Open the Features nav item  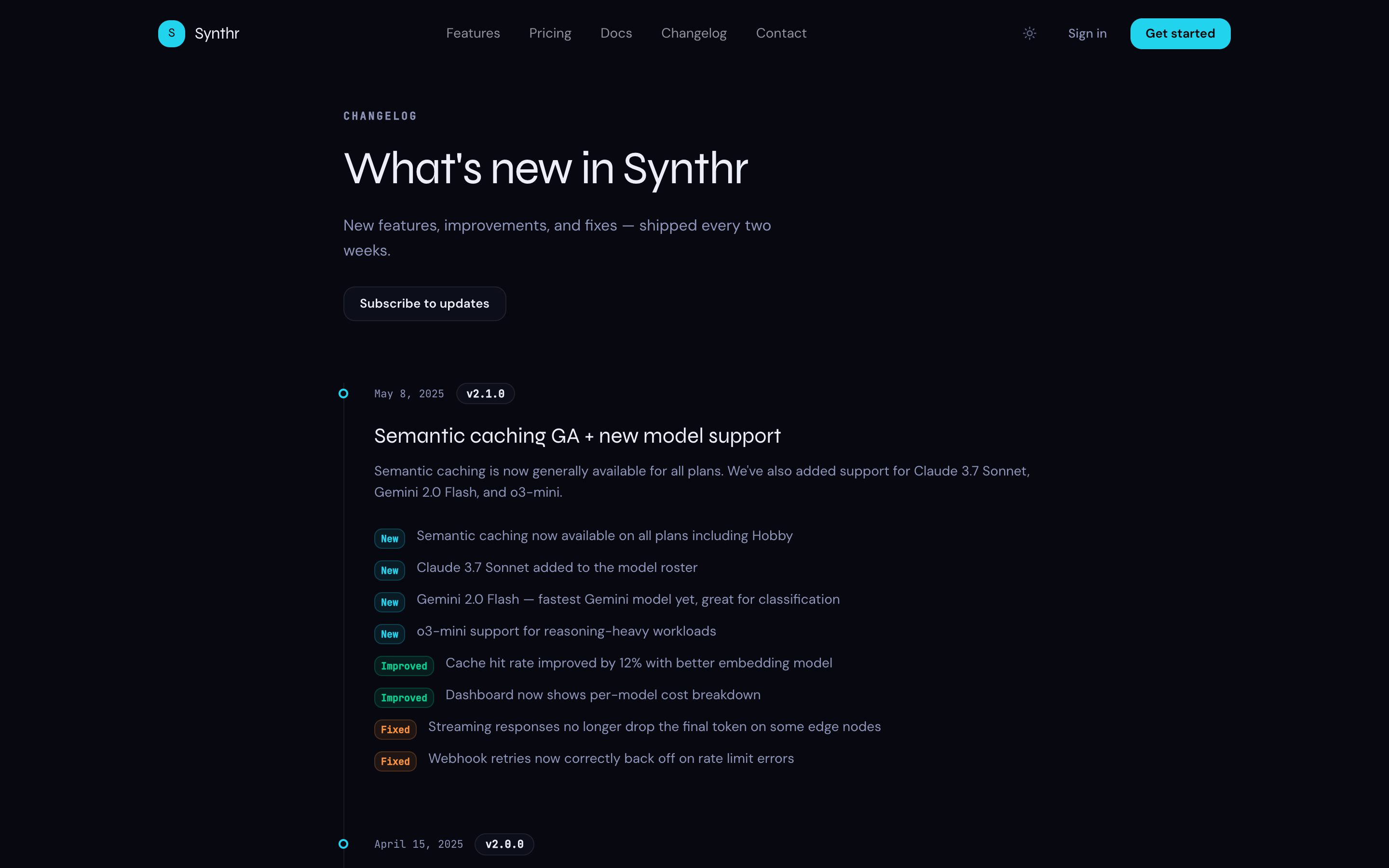point(473,33)
